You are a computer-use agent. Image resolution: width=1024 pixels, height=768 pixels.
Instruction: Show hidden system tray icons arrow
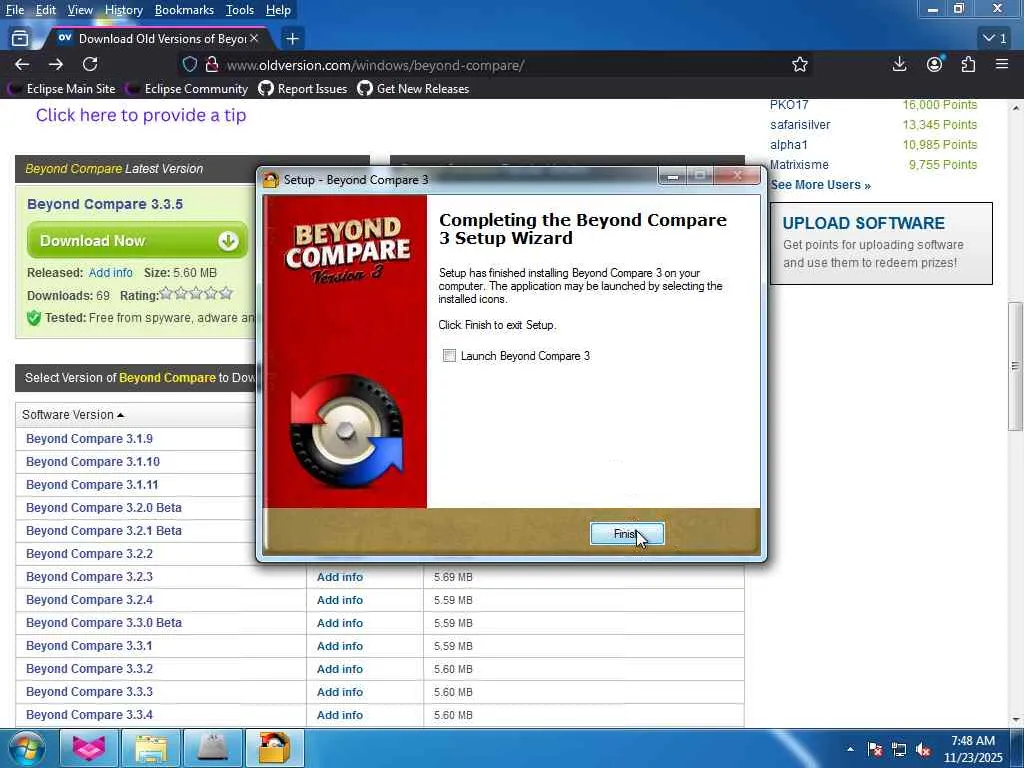tap(850, 749)
